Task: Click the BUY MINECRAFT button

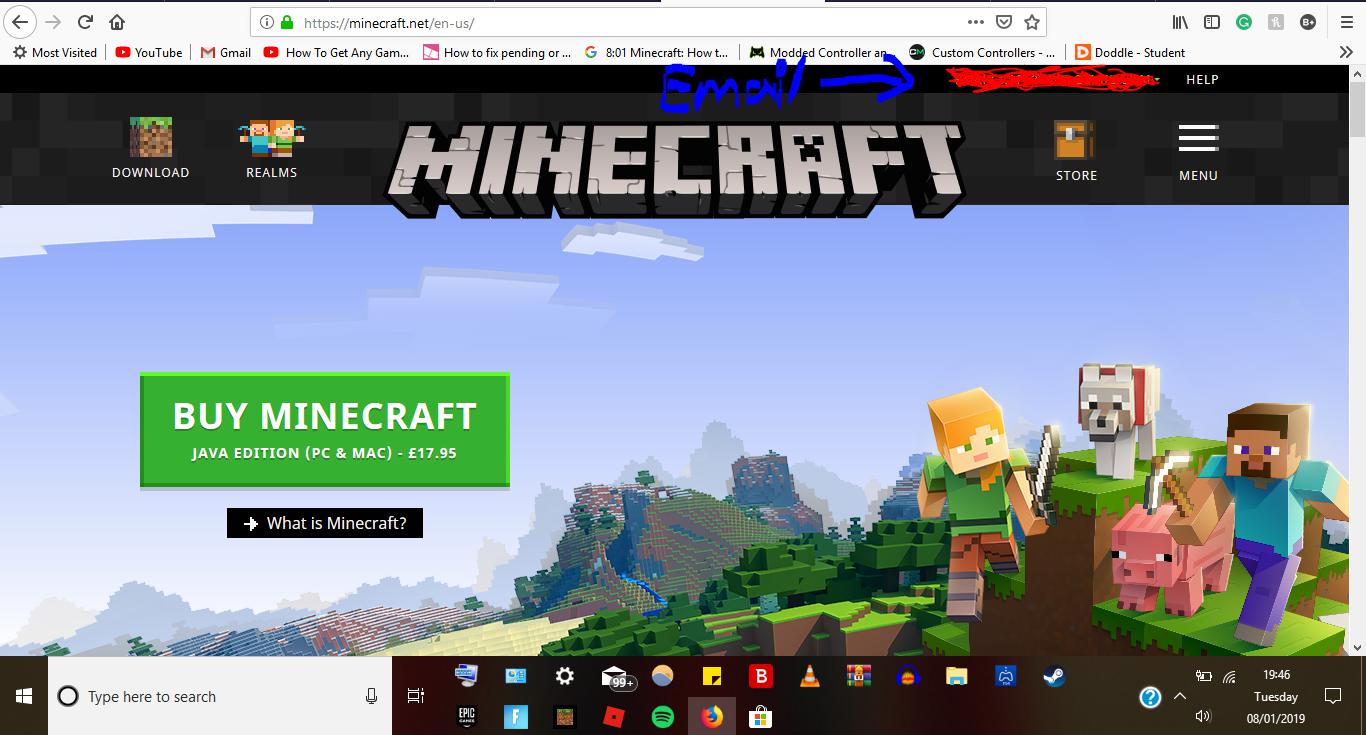Action: click(x=324, y=429)
